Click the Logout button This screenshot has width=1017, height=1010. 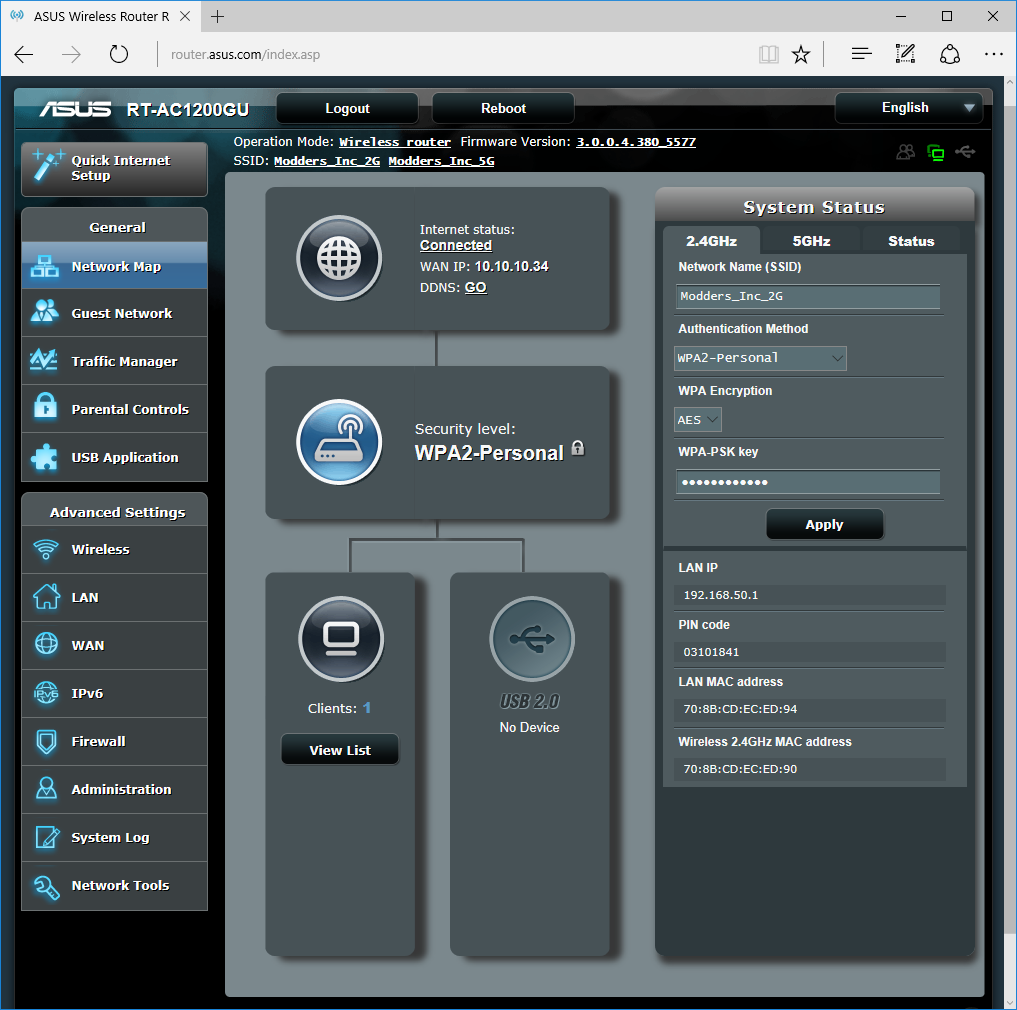347,108
